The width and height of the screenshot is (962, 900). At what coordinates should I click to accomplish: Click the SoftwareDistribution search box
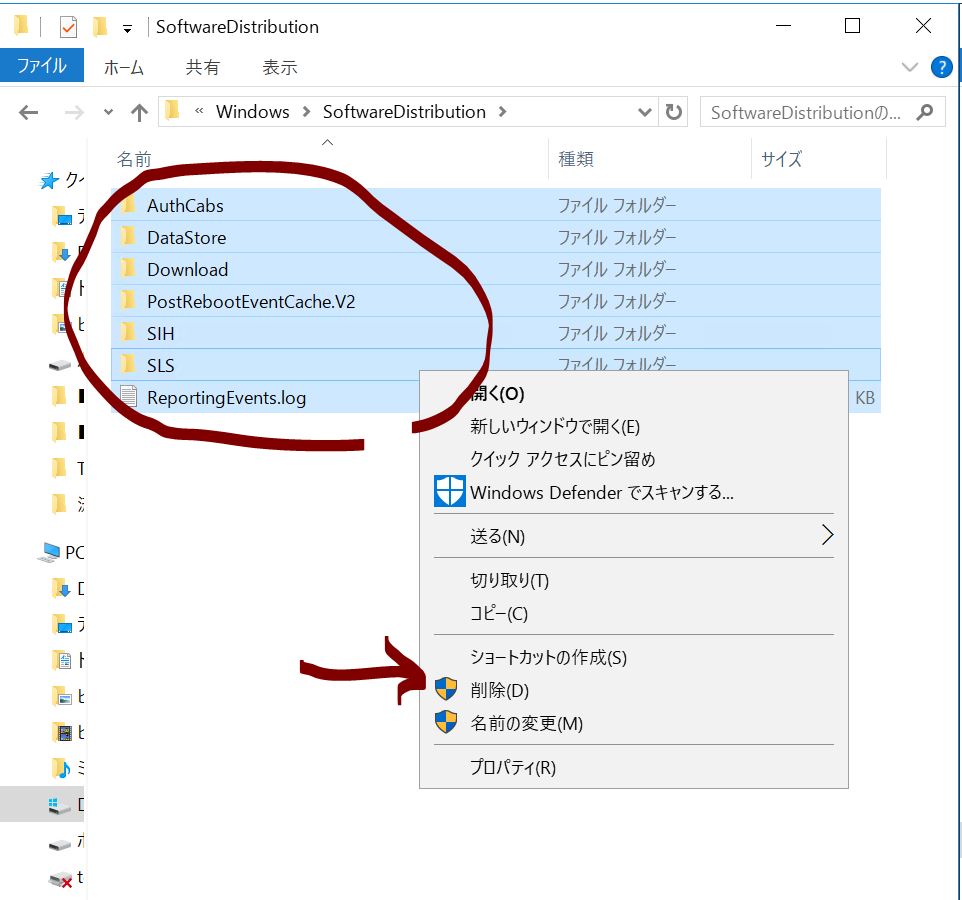click(x=805, y=112)
